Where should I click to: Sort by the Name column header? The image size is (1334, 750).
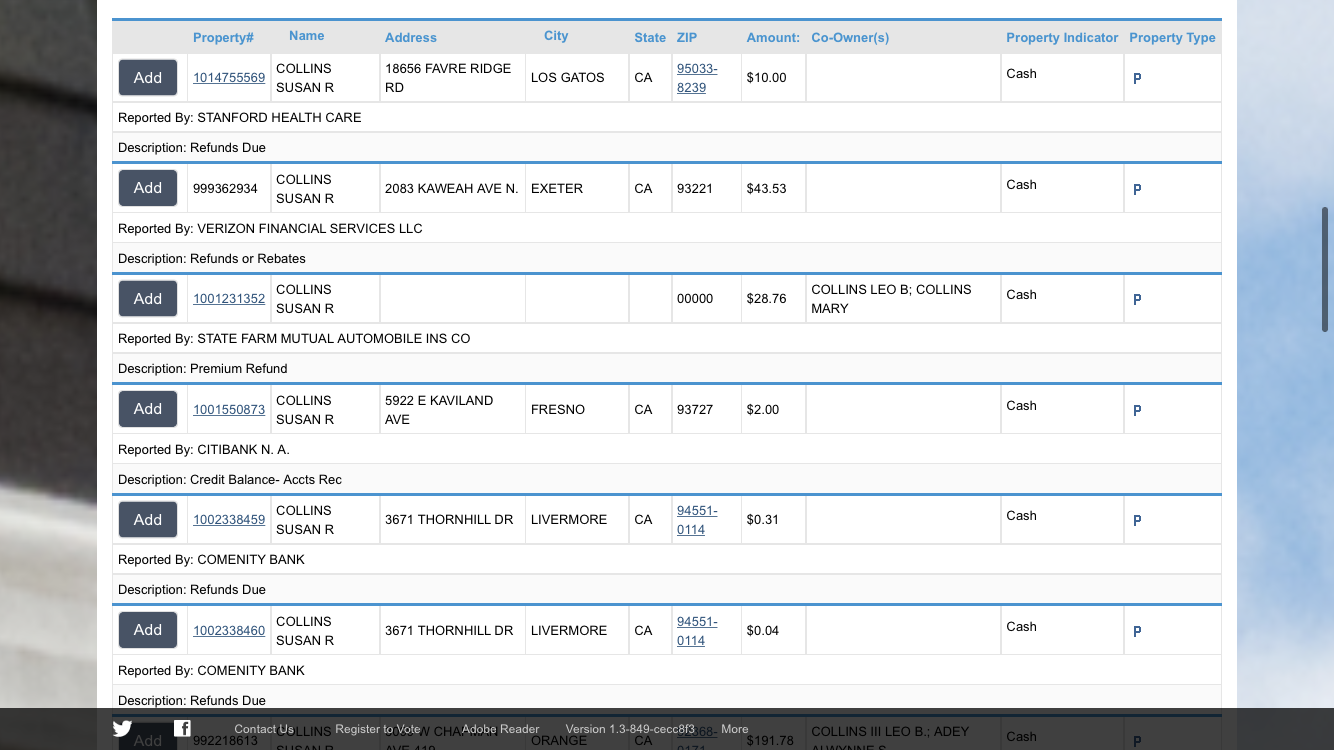306,36
